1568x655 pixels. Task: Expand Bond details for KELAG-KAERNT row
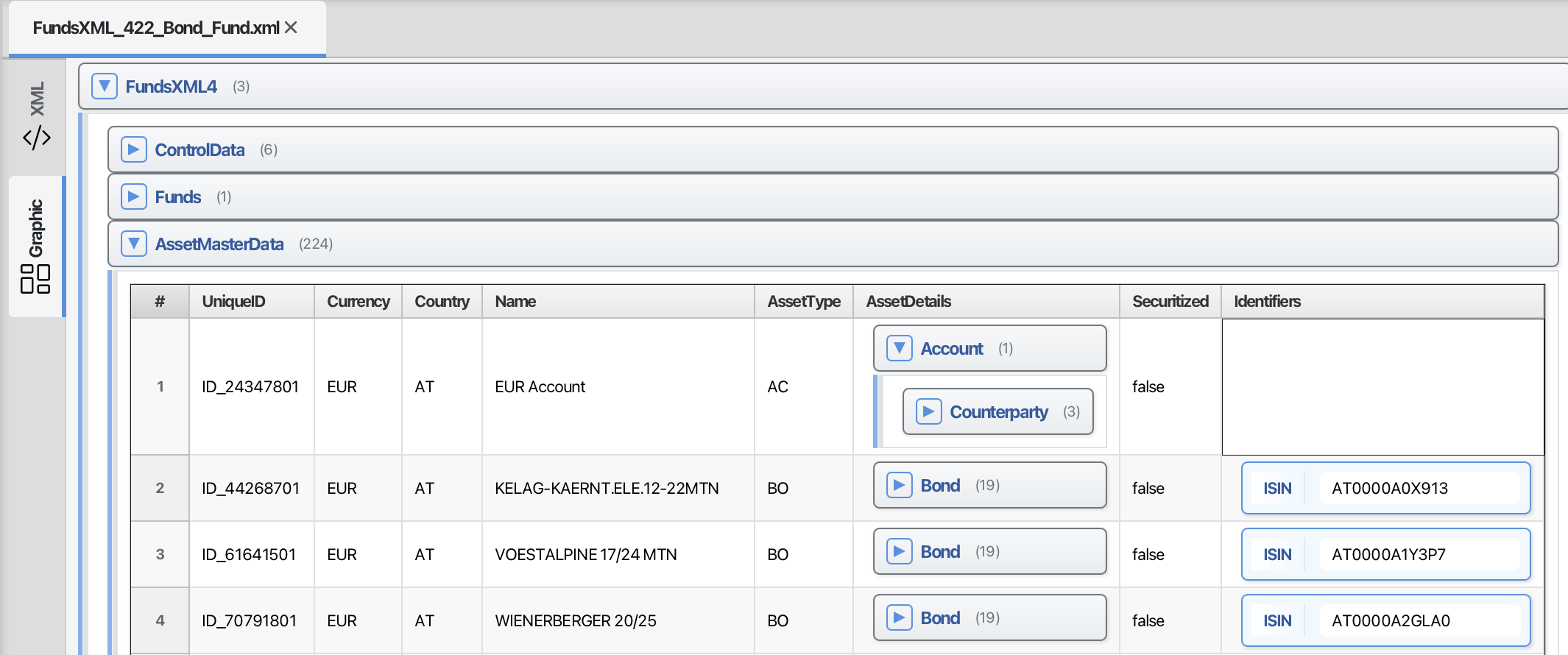(900, 485)
